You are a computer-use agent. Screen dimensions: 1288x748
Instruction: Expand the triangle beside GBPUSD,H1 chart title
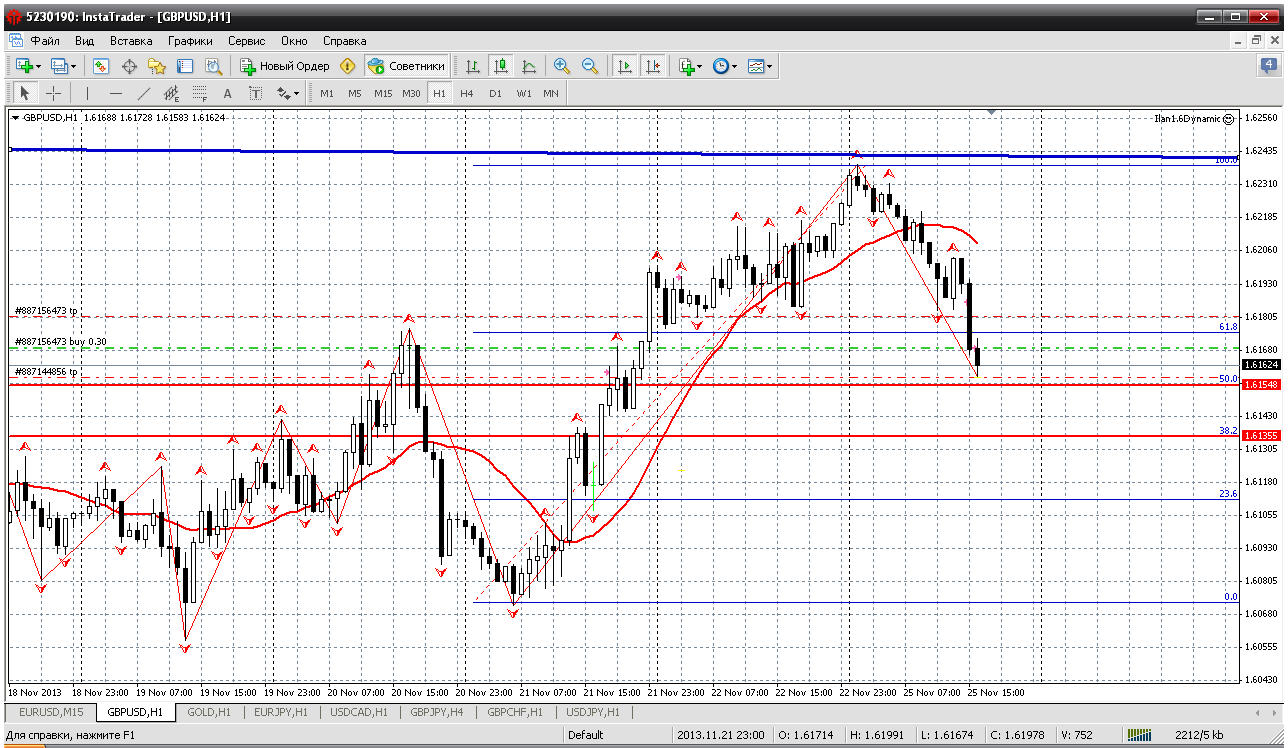click(16, 118)
